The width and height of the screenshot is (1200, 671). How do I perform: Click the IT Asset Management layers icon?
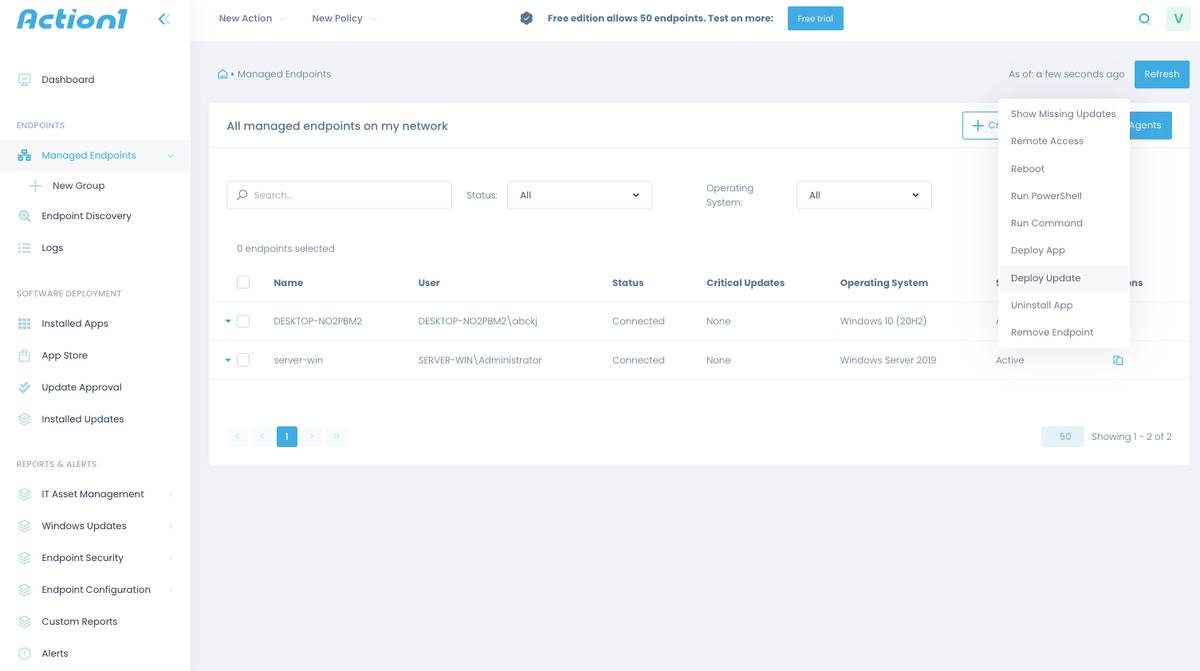pyautogui.click(x=25, y=494)
